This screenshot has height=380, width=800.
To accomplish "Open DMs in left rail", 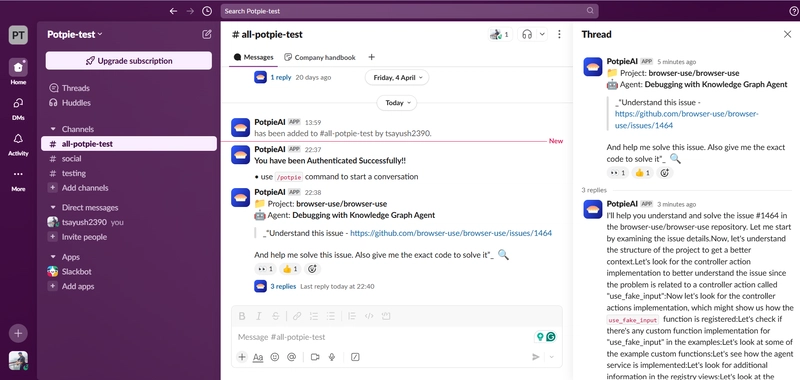I will click(18, 109).
